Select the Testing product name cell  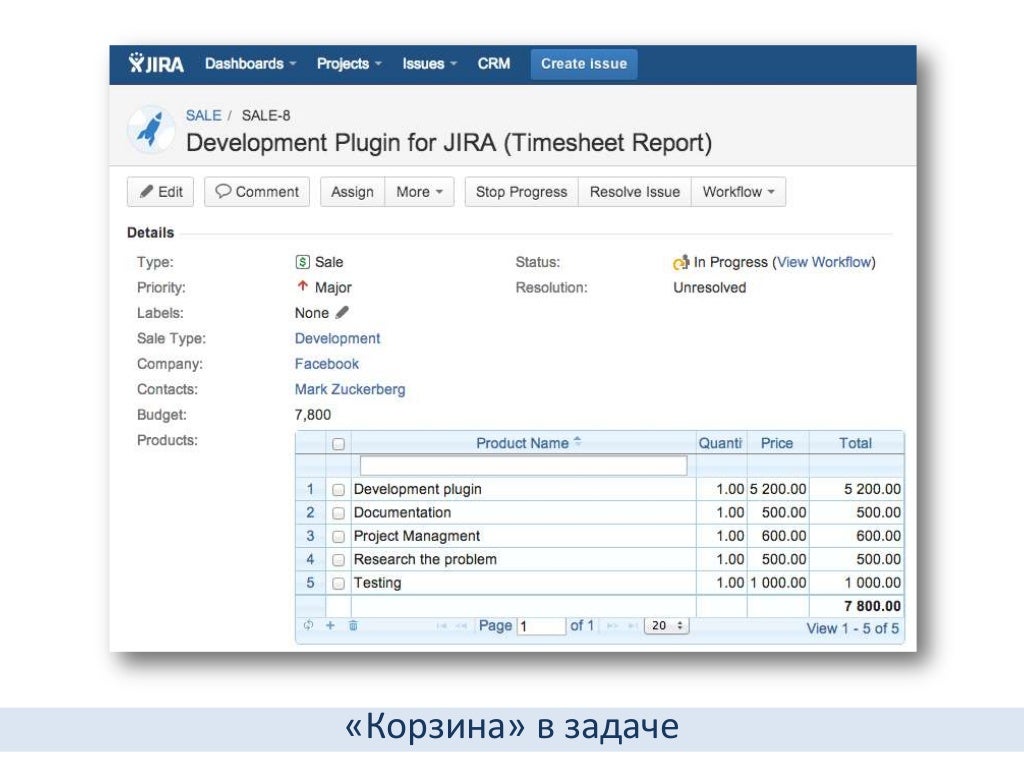523,583
